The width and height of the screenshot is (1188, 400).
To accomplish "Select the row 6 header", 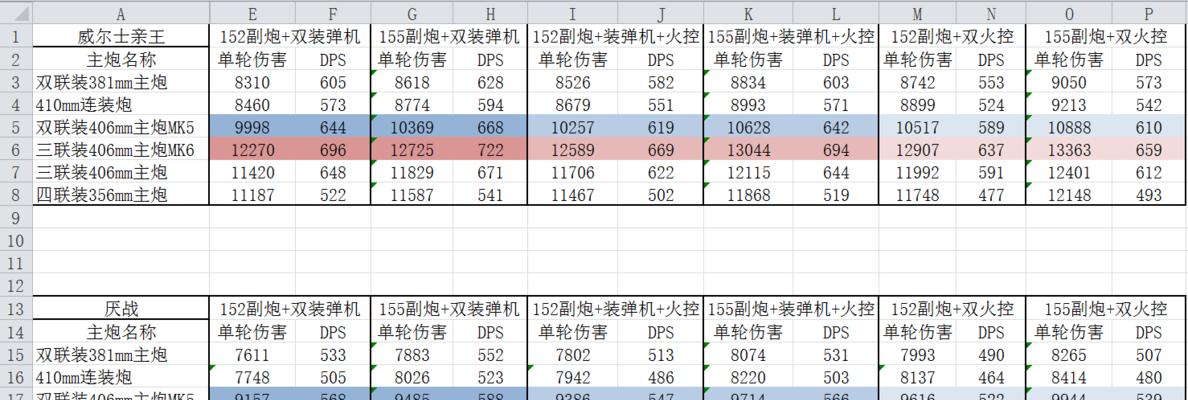I will tap(15, 150).
